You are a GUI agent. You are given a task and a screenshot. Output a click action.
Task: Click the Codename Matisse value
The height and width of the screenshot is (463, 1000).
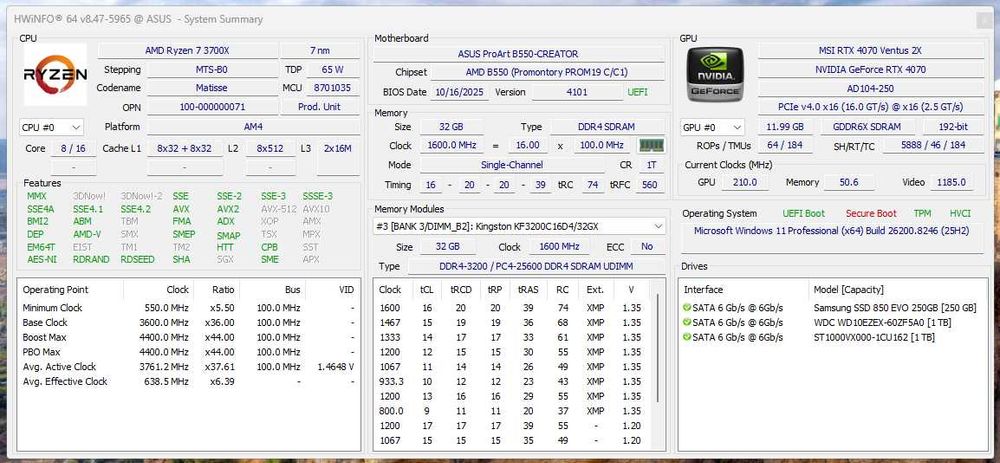click(x=212, y=88)
